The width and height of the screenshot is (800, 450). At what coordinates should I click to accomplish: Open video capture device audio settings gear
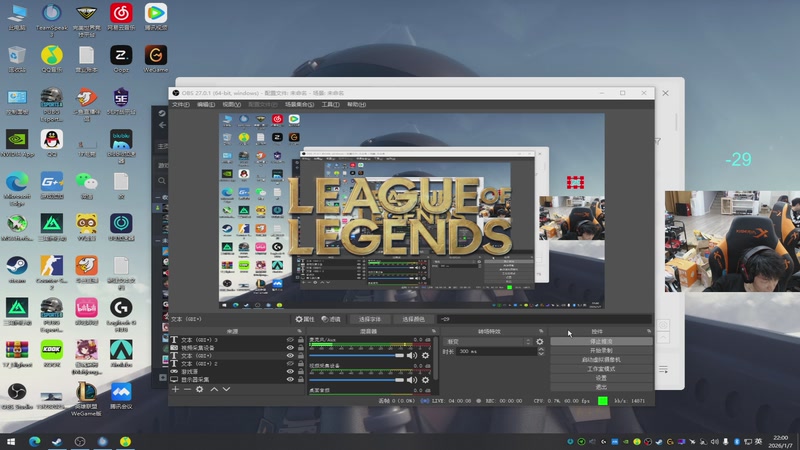pos(425,380)
